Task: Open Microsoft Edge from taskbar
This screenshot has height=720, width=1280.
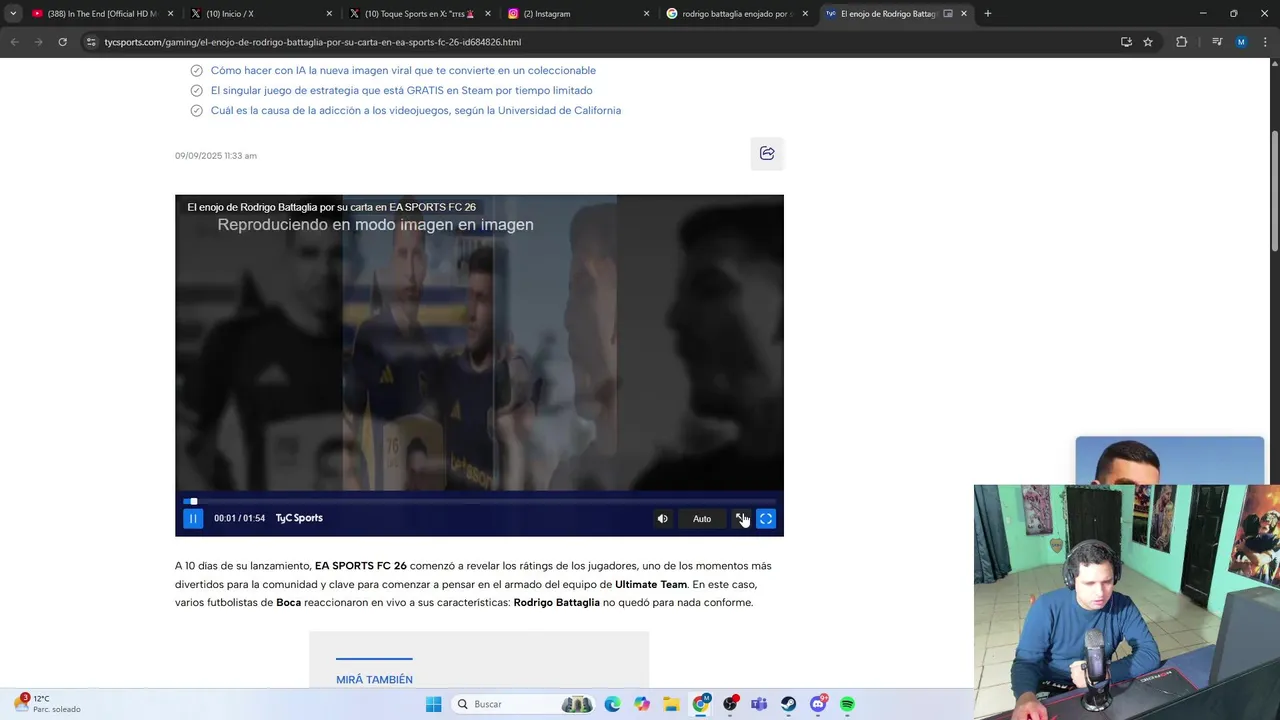Action: (x=612, y=704)
